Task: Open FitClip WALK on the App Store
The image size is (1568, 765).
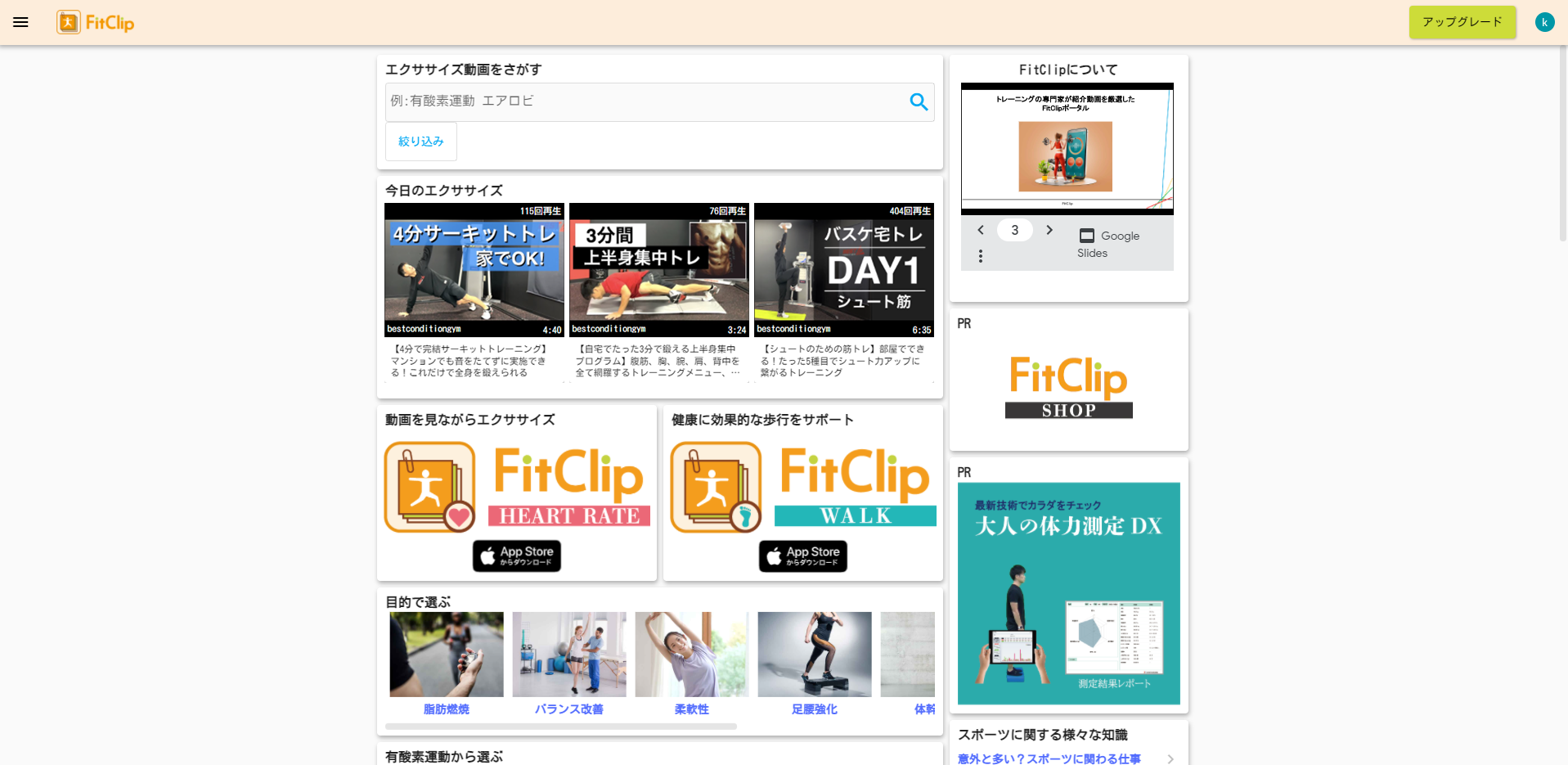Action: coord(802,556)
